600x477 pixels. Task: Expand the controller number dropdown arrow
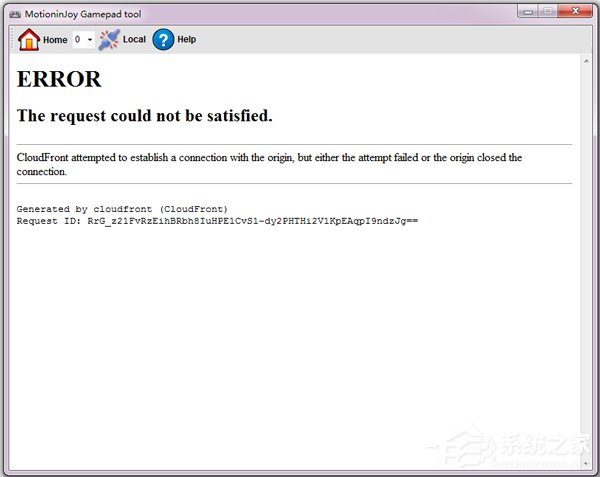[90, 39]
